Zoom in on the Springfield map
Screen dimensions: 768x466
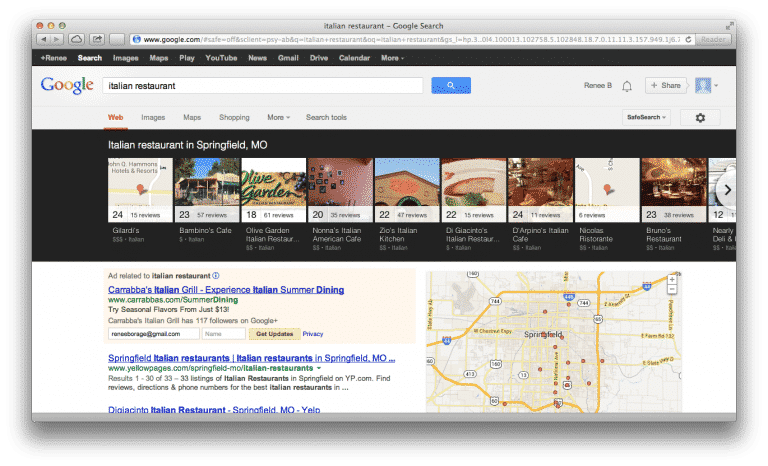(x=672, y=279)
